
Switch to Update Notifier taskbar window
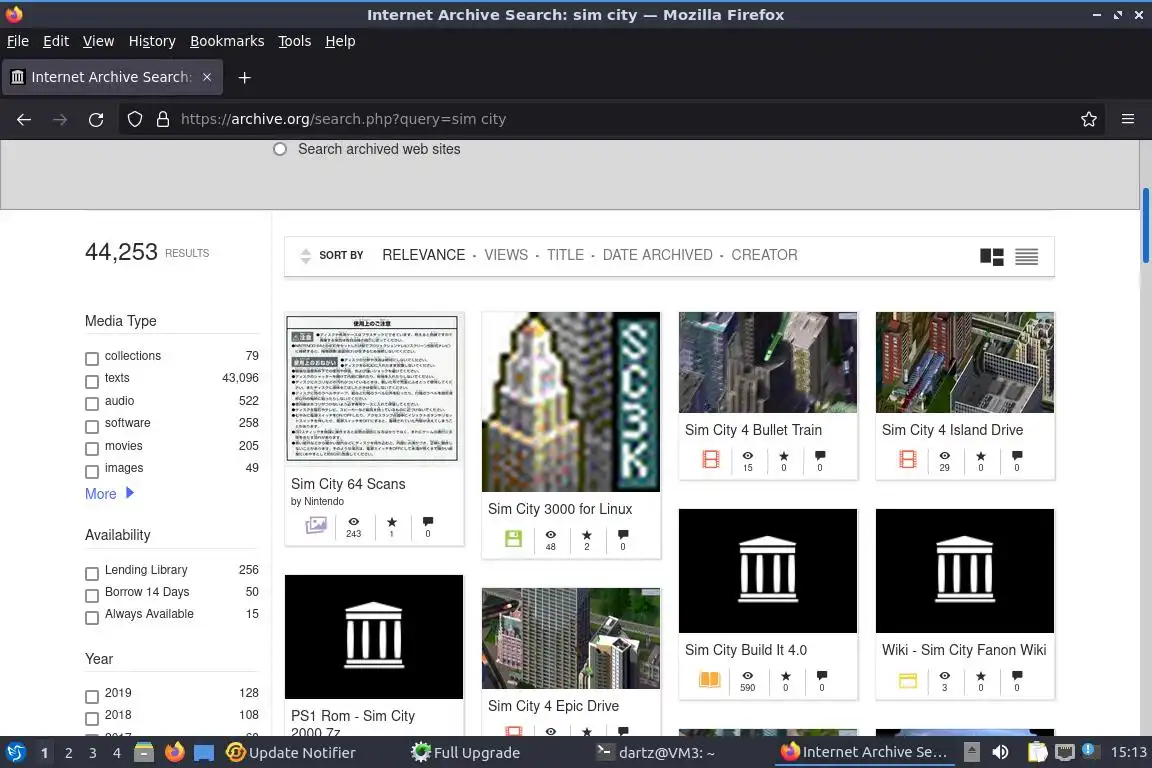tap(291, 752)
